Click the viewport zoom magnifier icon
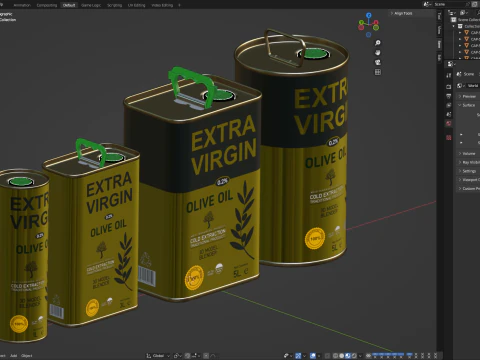480x360 pixels. (x=378, y=43)
